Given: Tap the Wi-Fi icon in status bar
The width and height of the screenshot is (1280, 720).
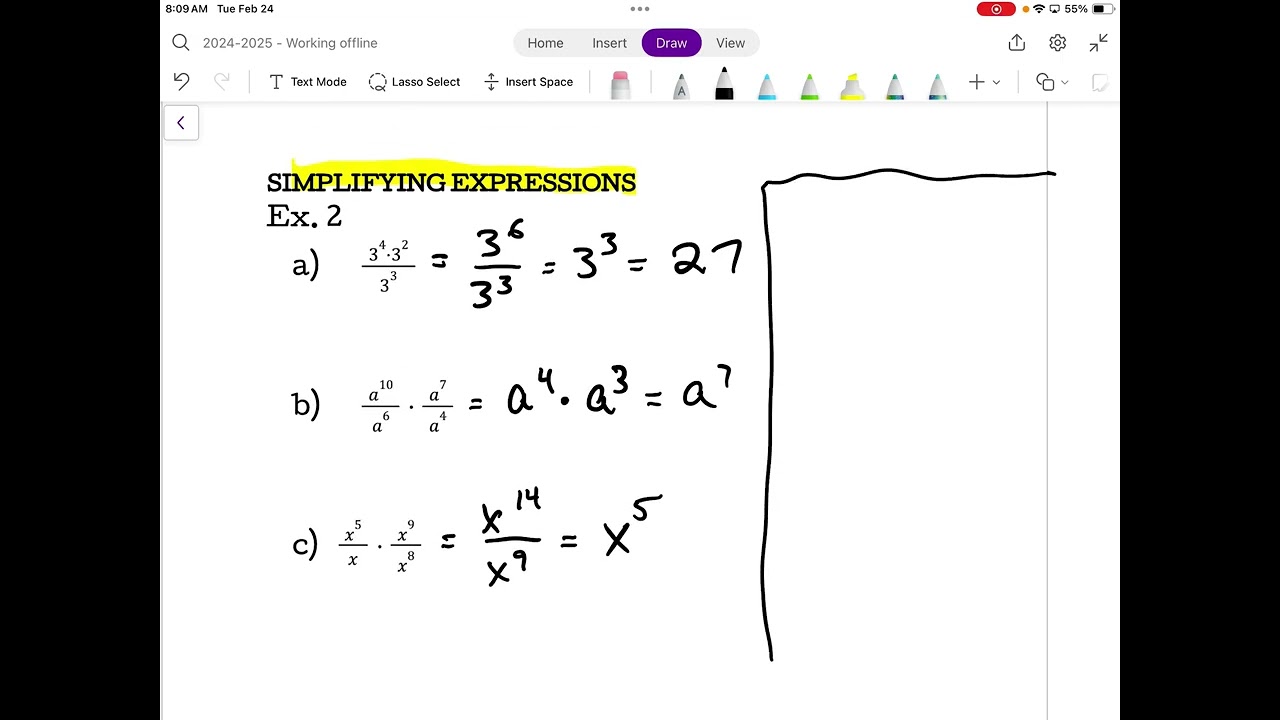Looking at the screenshot, I should (x=1039, y=9).
